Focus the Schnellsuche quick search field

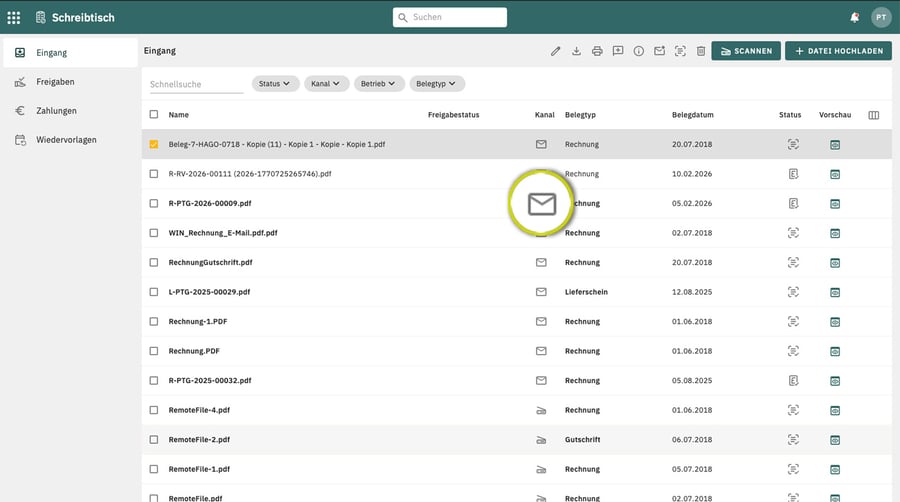click(196, 84)
